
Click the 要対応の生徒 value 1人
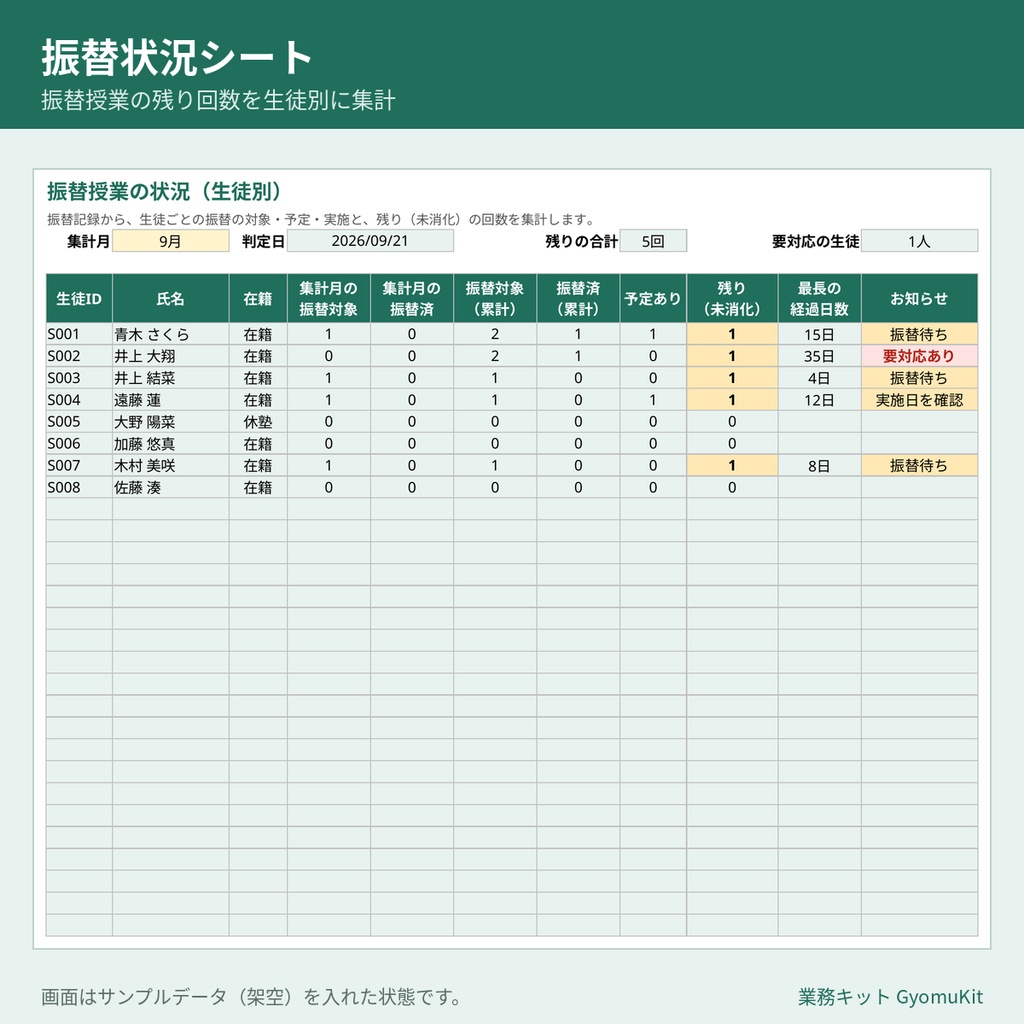pyautogui.click(x=920, y=241)
